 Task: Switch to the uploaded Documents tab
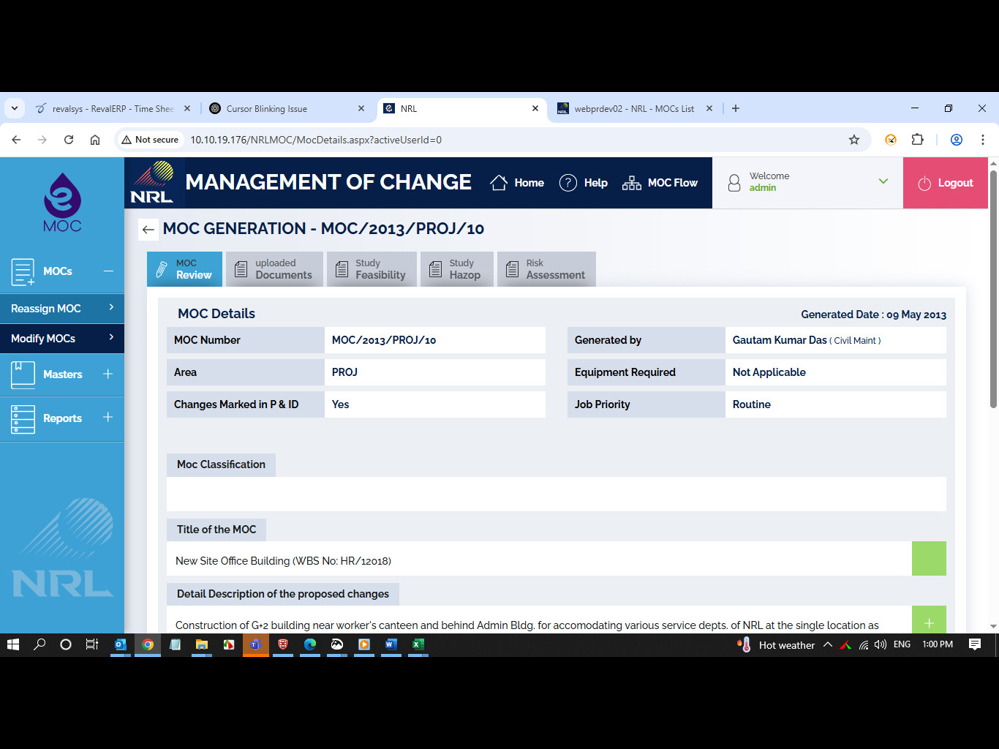tap(274, 270)
